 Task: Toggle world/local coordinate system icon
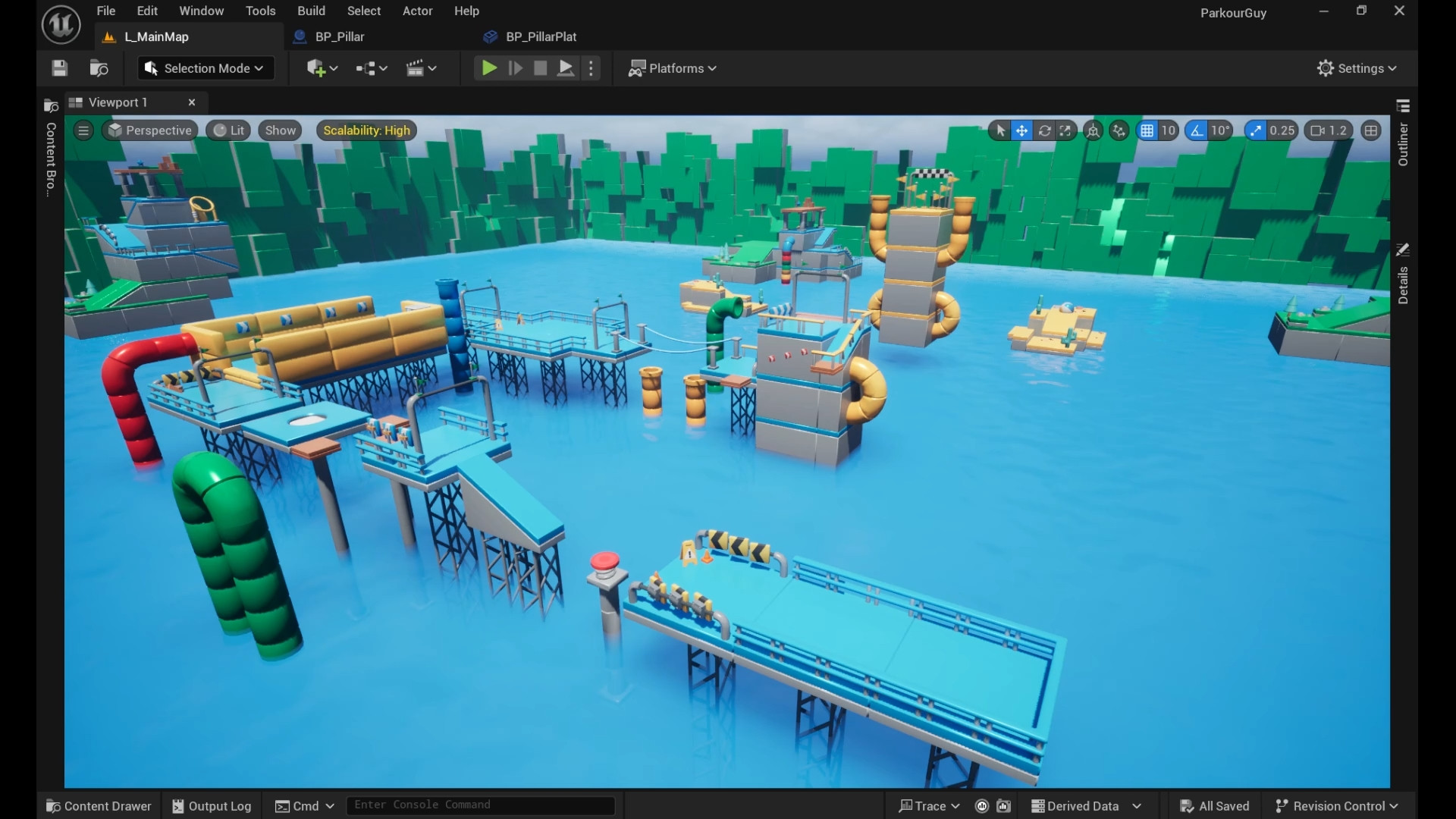point(1093,130)
